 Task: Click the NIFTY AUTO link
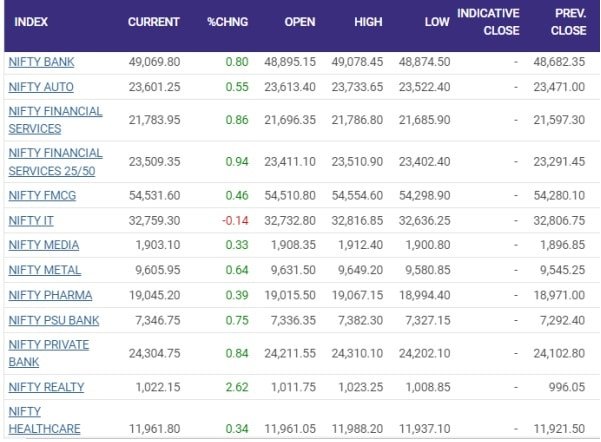click(41, 87)
